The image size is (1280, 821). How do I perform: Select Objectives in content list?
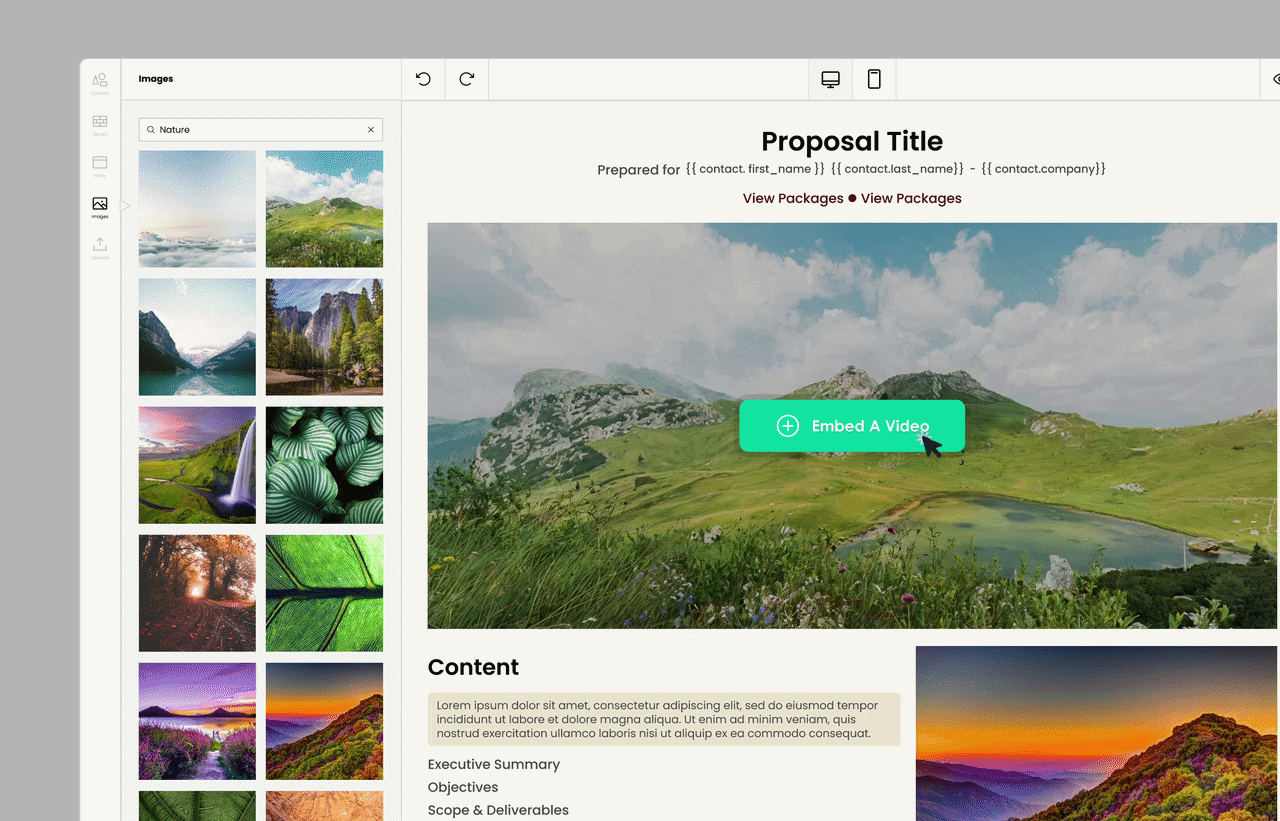[x=462, y=787]
